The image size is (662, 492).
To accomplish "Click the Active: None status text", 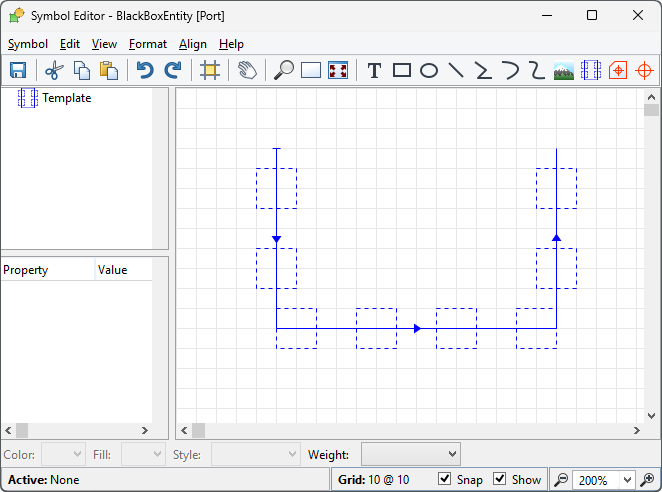I will coord(43,480).
